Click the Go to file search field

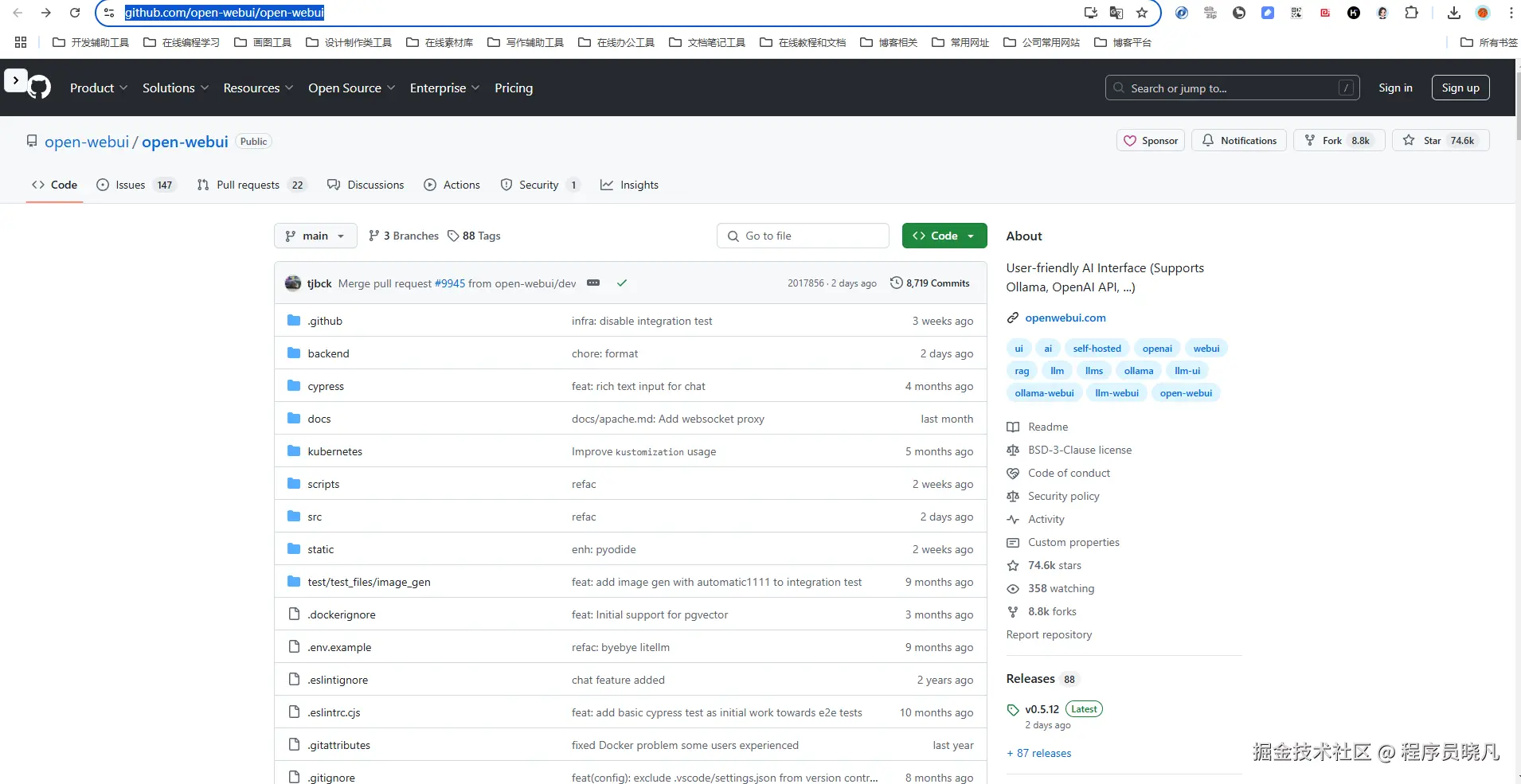pyautogui.click(x=803, y=236)
